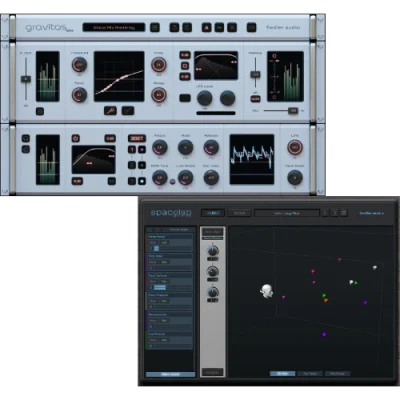The width and height of the screenshot is (400, 400).
Task: Open the Spacelab preset name field
Action: coord(287,213)
